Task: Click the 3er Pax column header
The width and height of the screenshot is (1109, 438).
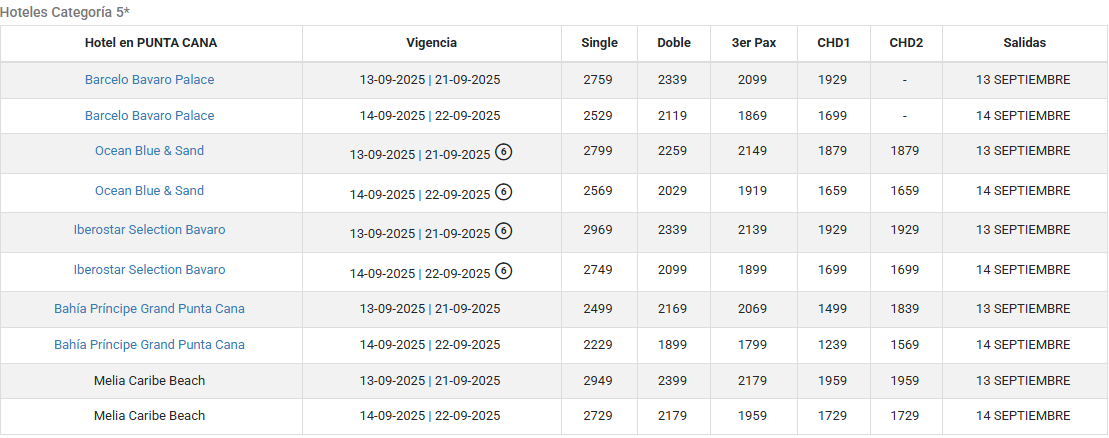Action: pyautogui.click(x=754, y=42)
